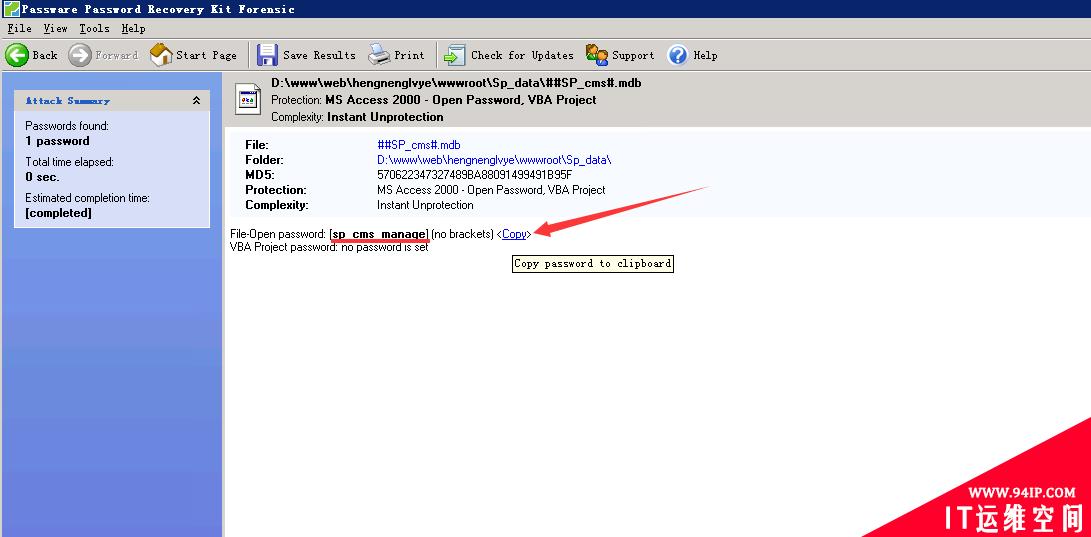The width and height of the screenshot is (1091, 537).
Task: Click the blue Help question mark icon
Action: pyautogui.click(x=678, y=55)
